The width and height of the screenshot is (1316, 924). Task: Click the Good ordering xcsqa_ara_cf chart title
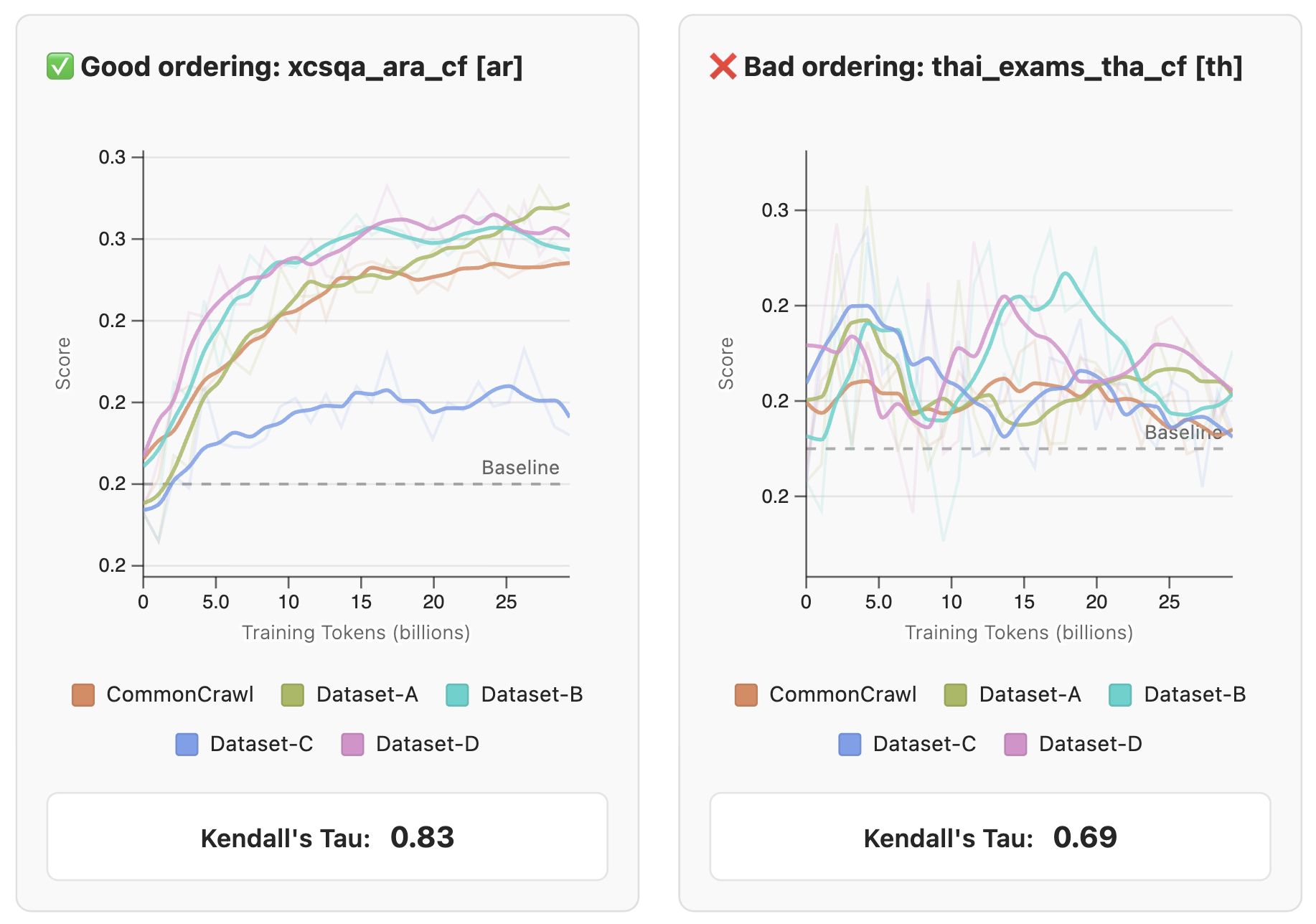pyautogui.click(x=301, y=67)
